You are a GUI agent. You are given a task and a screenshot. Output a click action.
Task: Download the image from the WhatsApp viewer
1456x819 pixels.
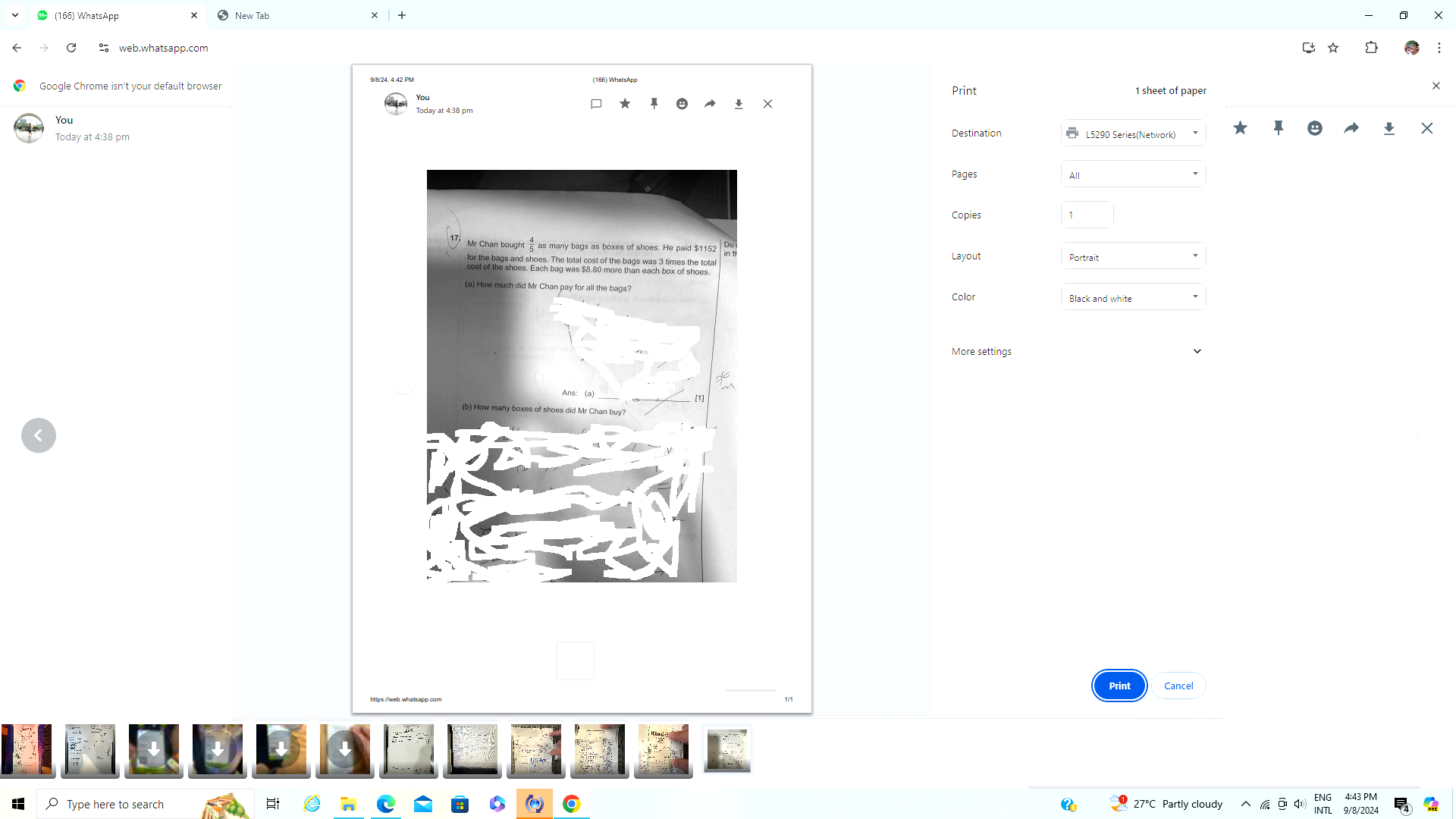point(1389,128)
